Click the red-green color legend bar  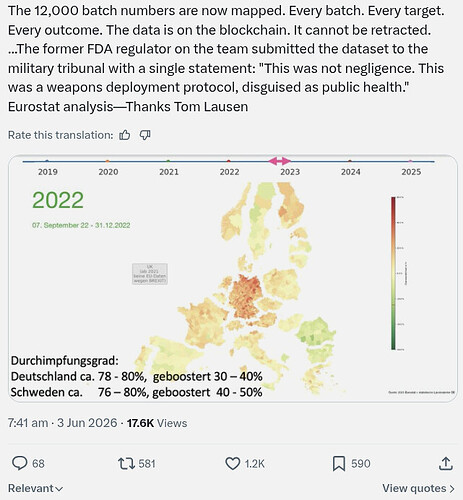click(x=393, y=273)
